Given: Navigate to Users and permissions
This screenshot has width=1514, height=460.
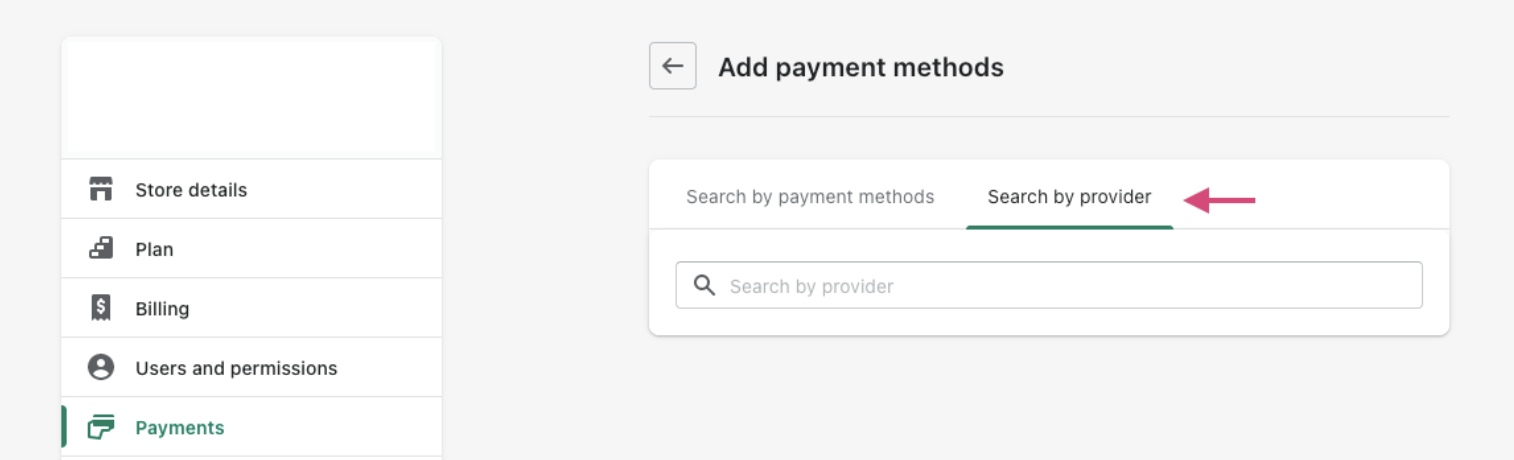Looking at the screenshot, I should click(236, 368).
